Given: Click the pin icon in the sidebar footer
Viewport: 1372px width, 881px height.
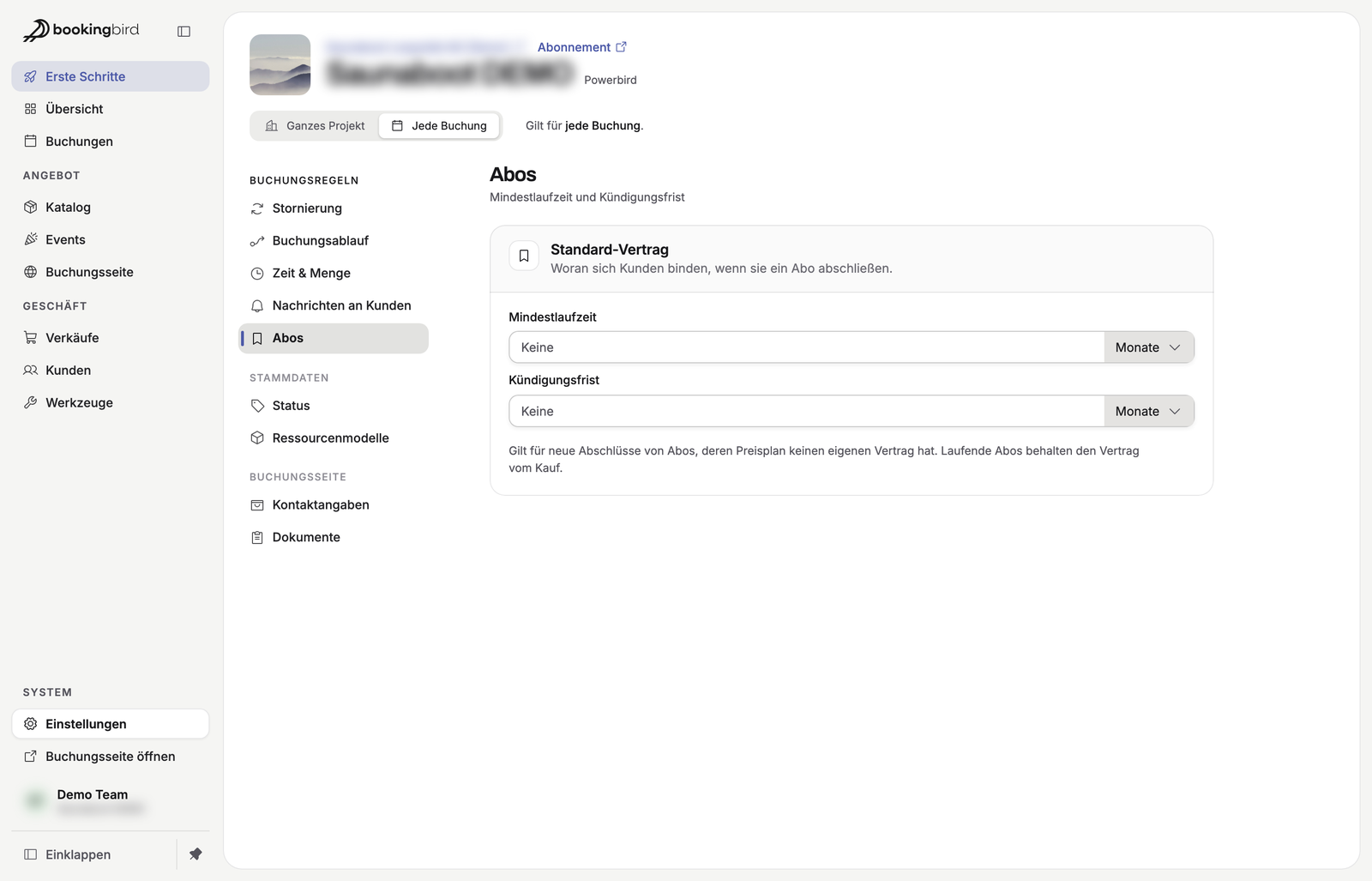Looking at the screenshot, I should 196,854.
